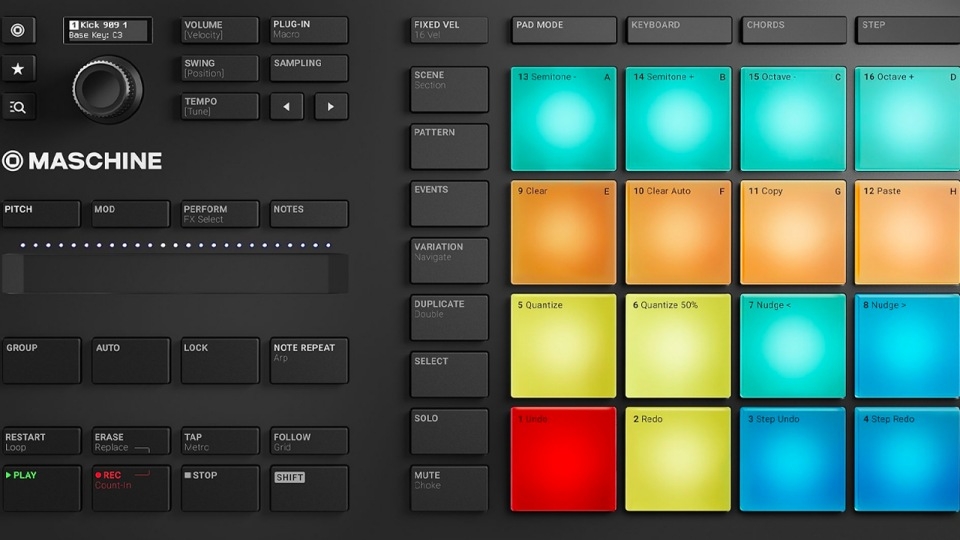This screenshot has height=540, width=960.
Task: Select the VARIATION Navigate button
Action: click(449, 261)
